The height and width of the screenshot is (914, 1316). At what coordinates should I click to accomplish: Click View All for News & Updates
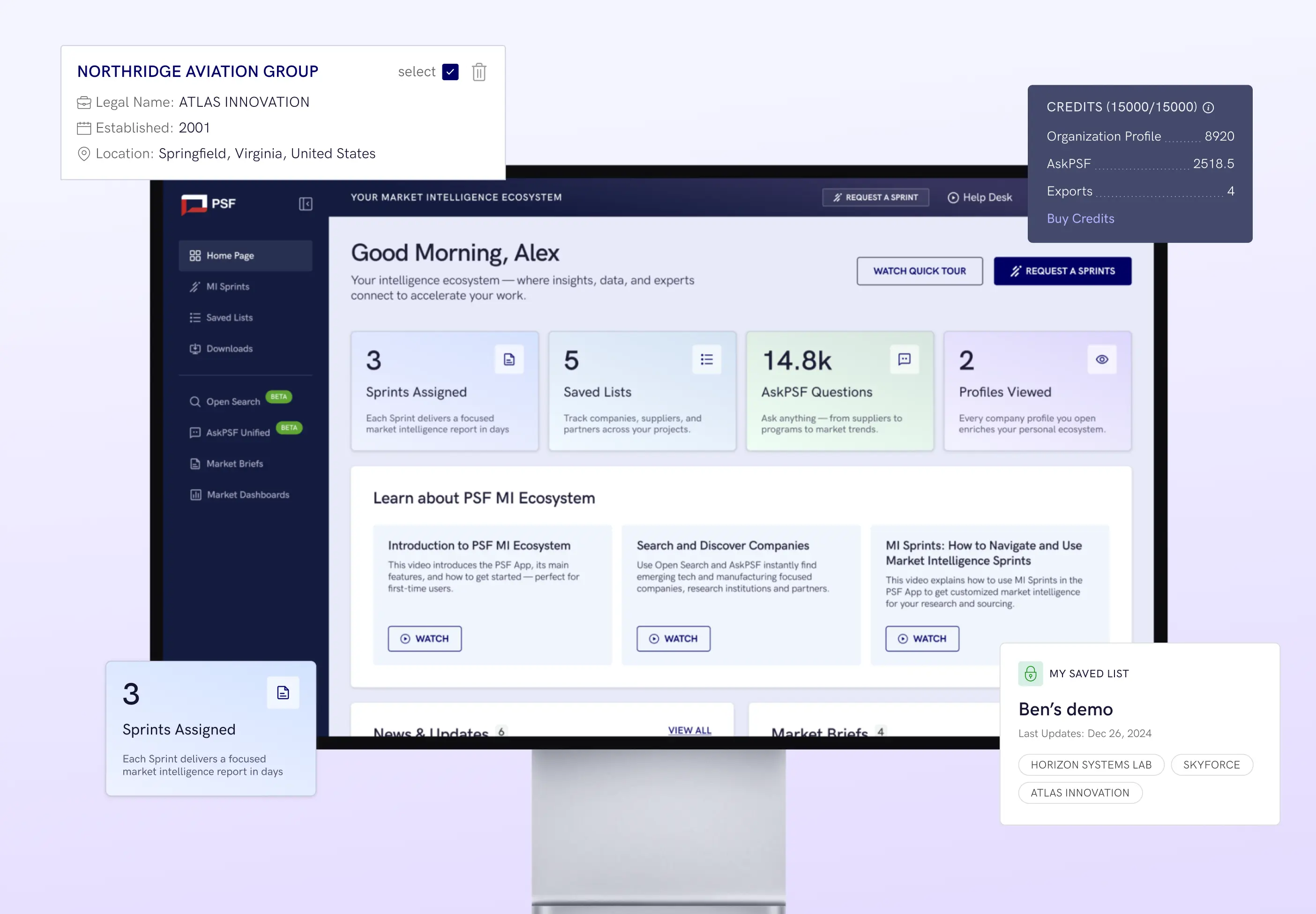[689, 730]
